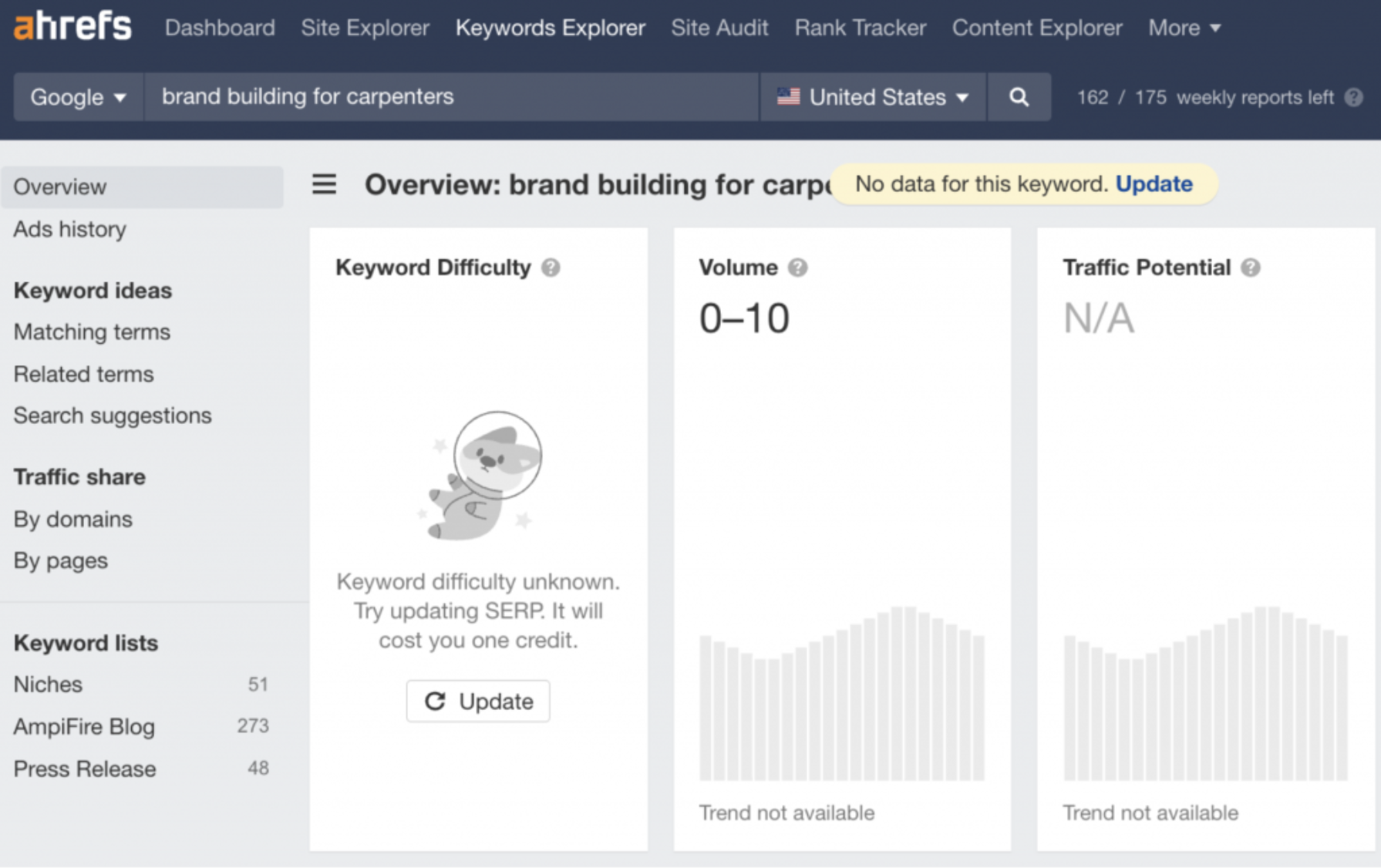Expand the More navigation menu

point(1184,28)
